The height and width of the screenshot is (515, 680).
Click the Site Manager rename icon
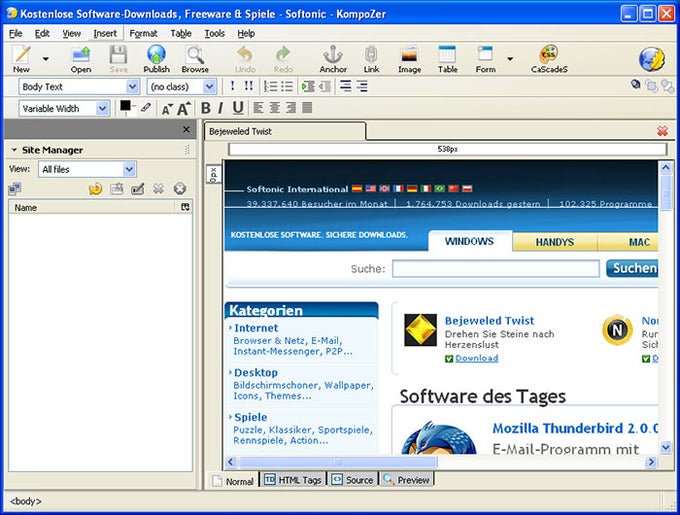(137, 189)
